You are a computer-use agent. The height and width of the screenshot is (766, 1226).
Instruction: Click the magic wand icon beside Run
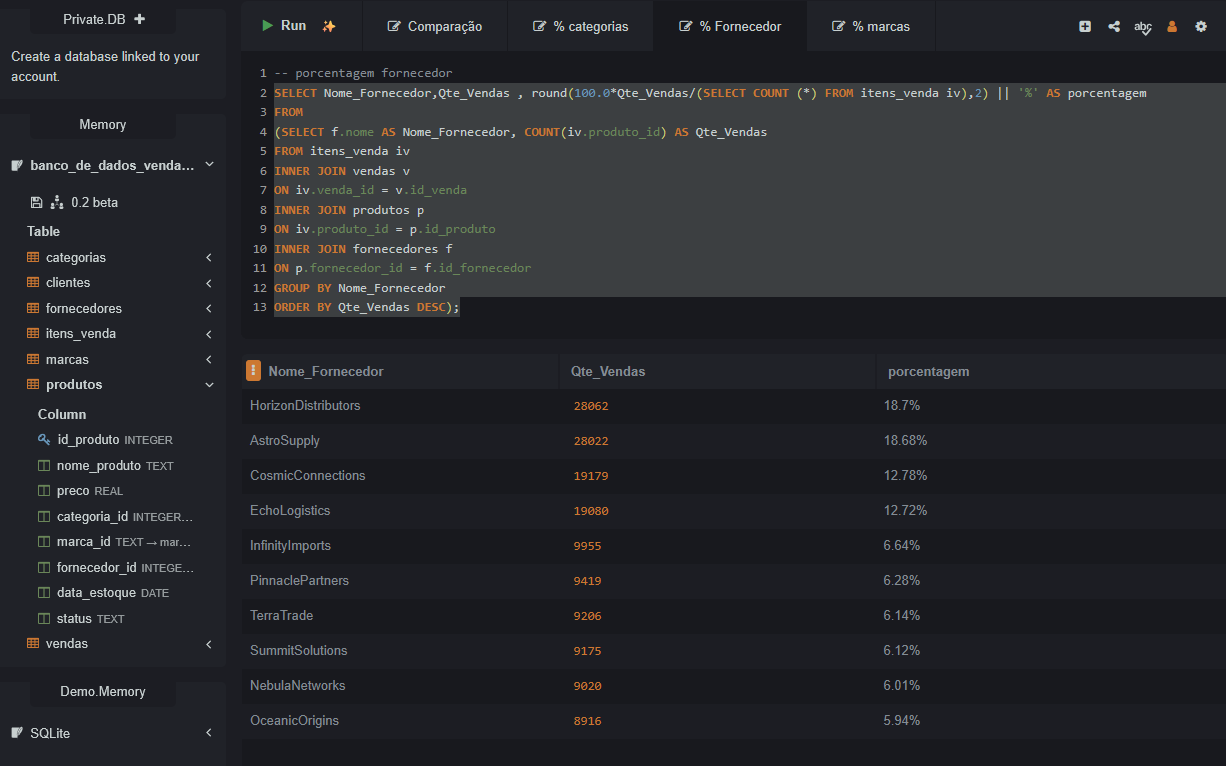tap(329, 26)
